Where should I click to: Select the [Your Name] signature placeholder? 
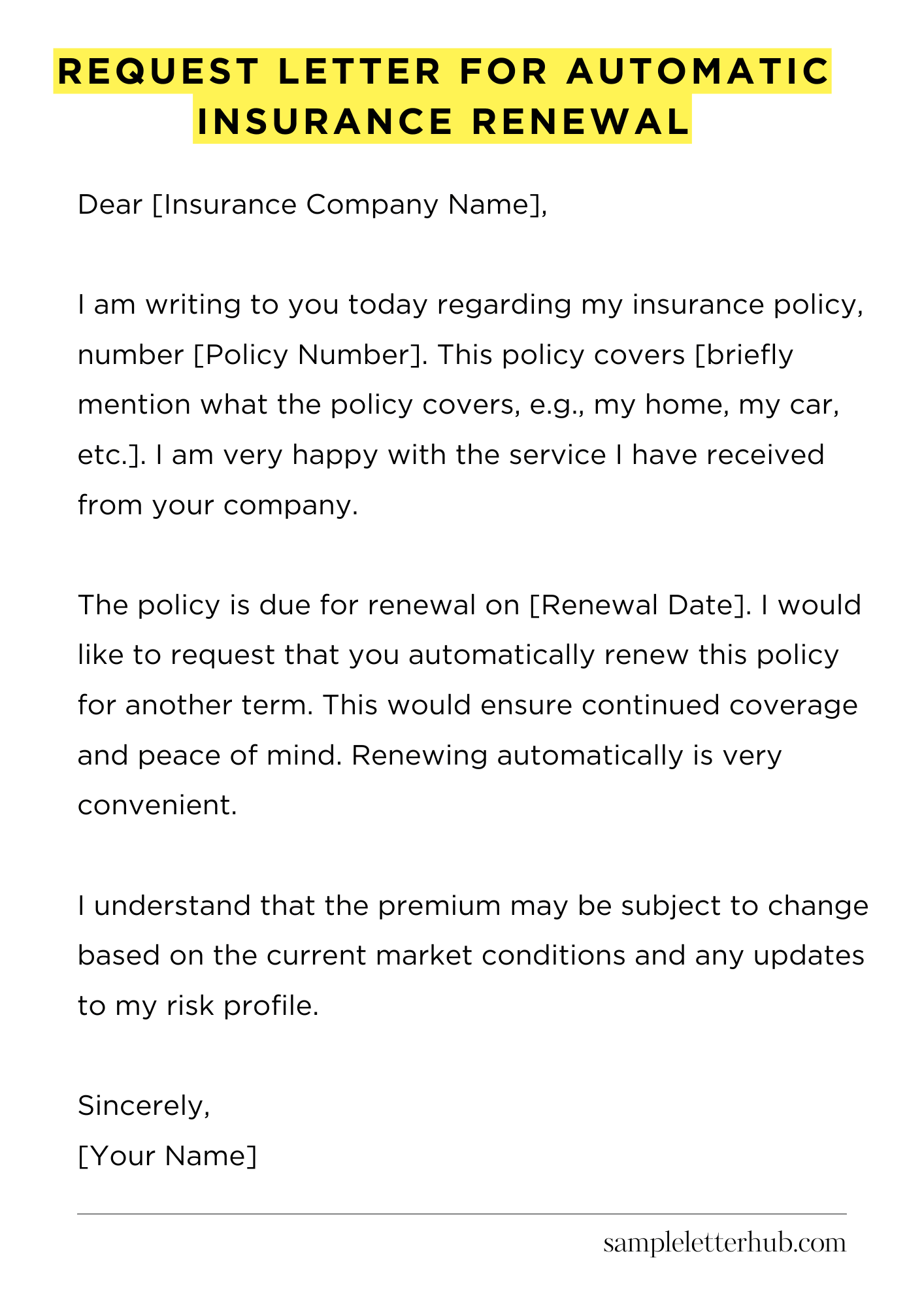tap(167, 1155)
